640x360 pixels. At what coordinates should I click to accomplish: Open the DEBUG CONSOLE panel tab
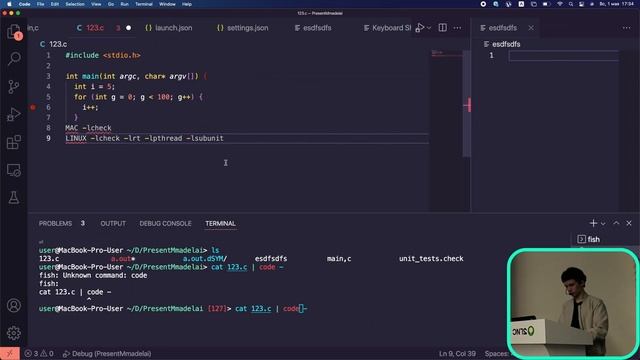click(165, 223)
